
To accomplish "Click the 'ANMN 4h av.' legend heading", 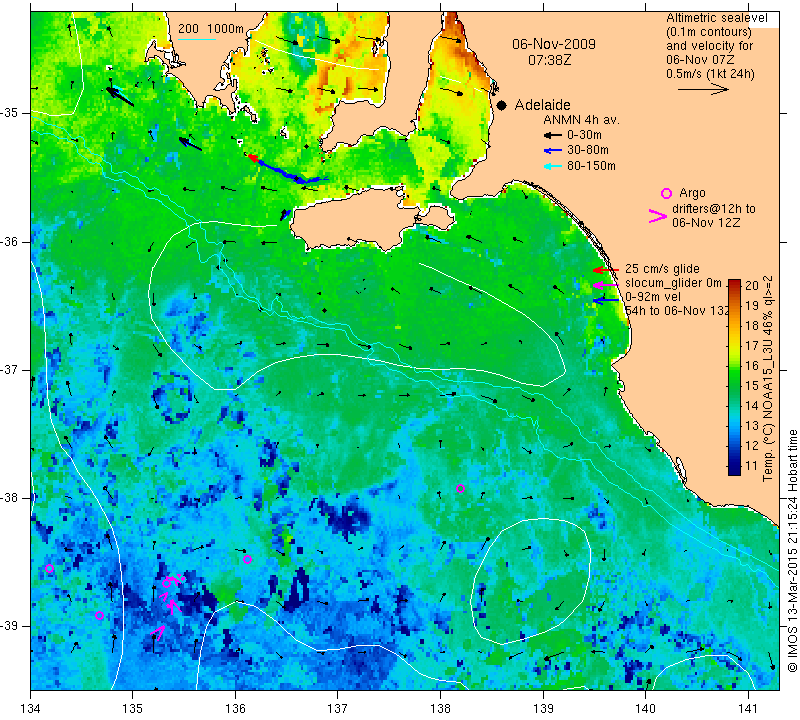I will tap(581, 120).
